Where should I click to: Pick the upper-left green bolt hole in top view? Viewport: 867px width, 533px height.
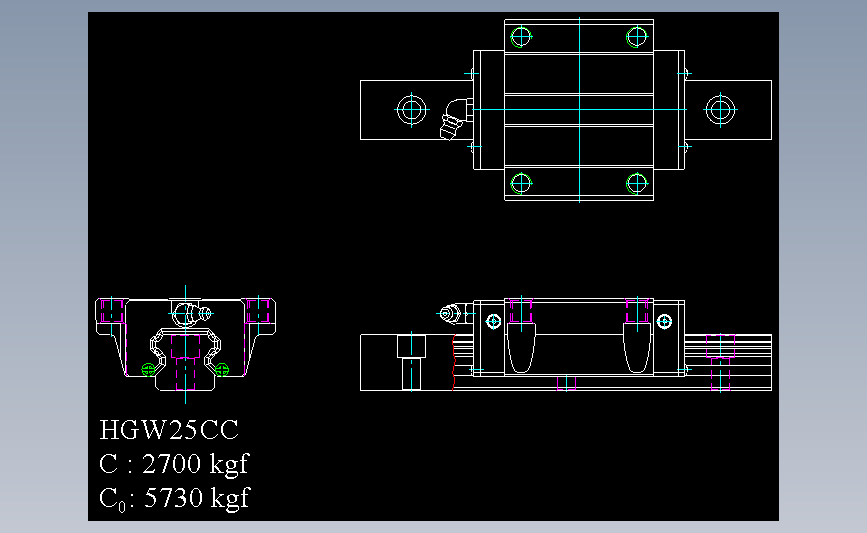[521, 37]
